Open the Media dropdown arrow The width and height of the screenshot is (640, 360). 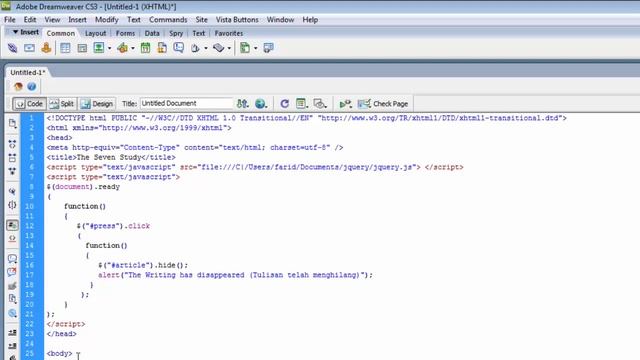pos(133,48)
